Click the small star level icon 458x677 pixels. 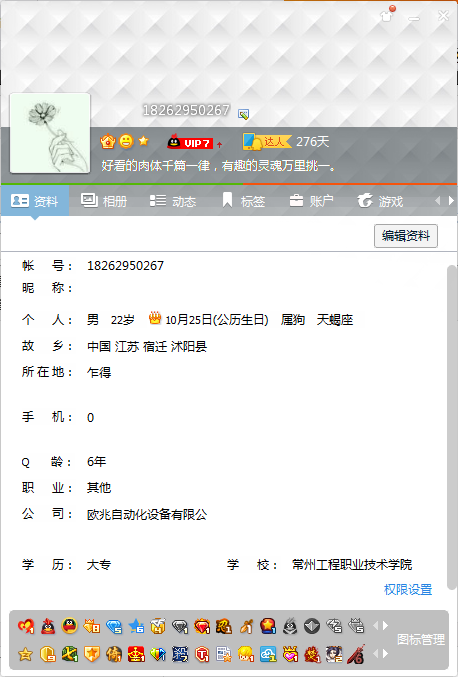tap(144, 141)
